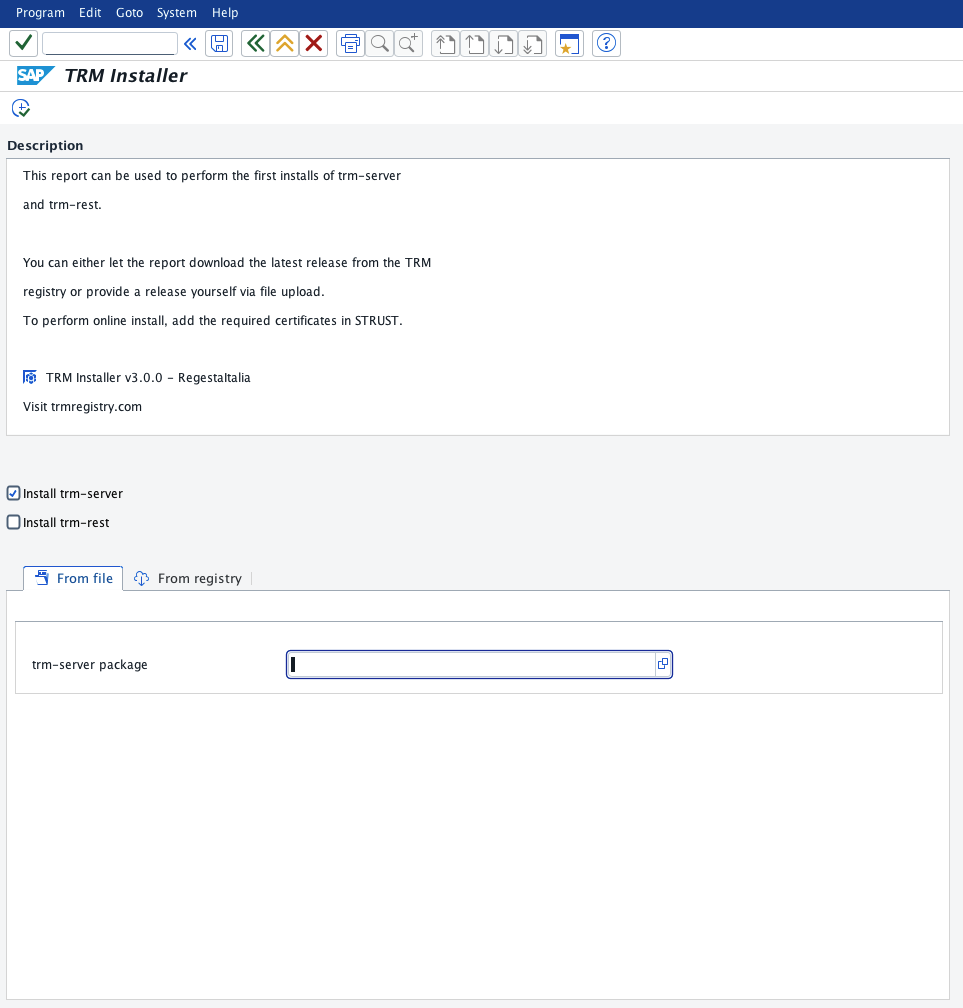Screen dimensions: 963x1008
Task: Click the Find Next magnifier-plus icon
Action: point(408,44)
